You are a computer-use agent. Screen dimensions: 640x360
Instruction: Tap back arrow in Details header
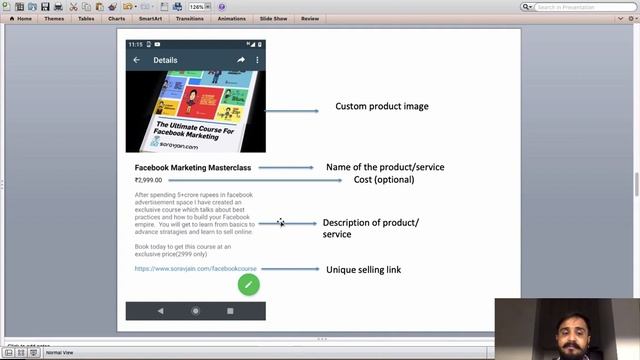click(x=136, y=60)
